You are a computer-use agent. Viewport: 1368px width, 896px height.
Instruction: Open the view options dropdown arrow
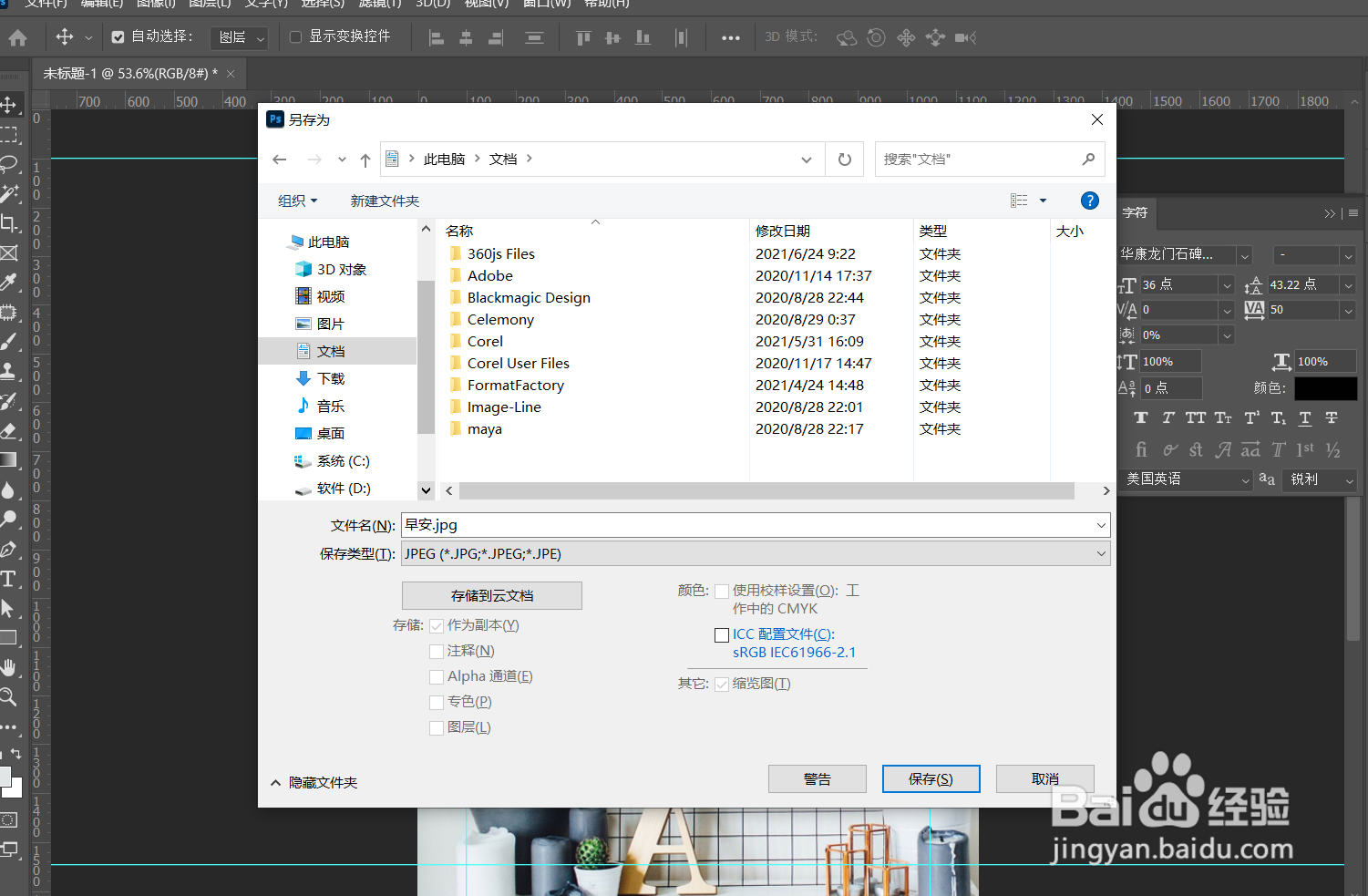coord(1043,201)
